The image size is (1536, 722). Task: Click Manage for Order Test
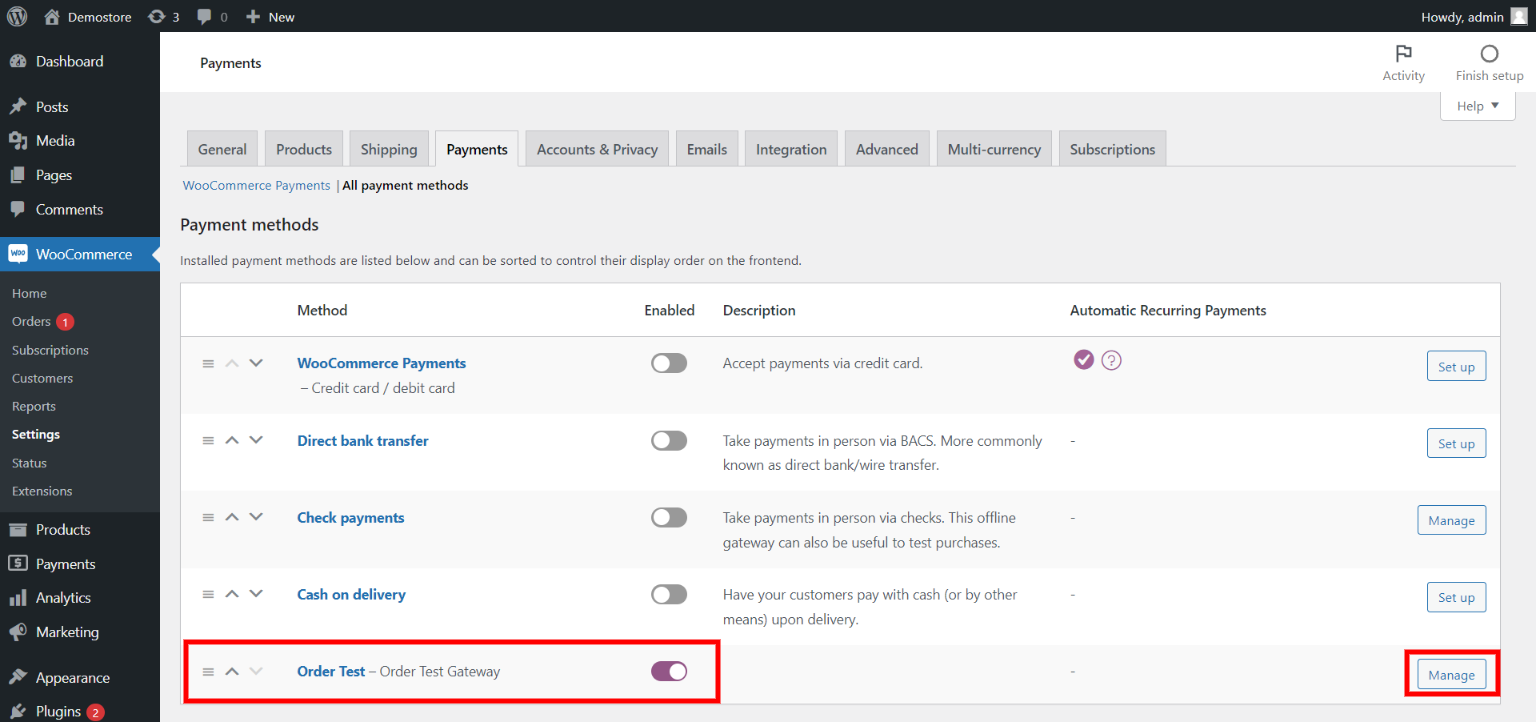[1451, 675]
